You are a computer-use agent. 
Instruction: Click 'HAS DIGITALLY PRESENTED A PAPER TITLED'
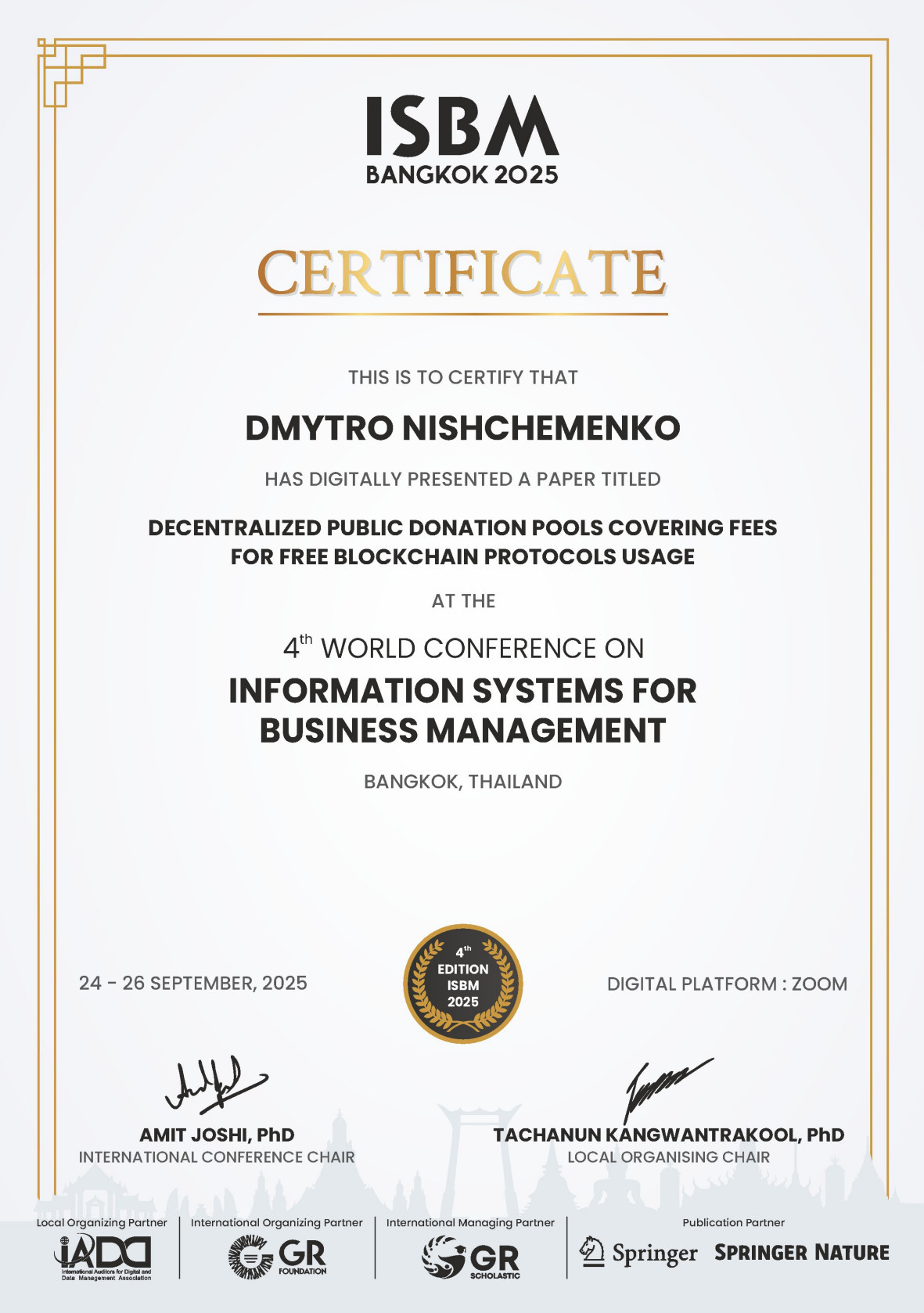[x=462, y=479]
